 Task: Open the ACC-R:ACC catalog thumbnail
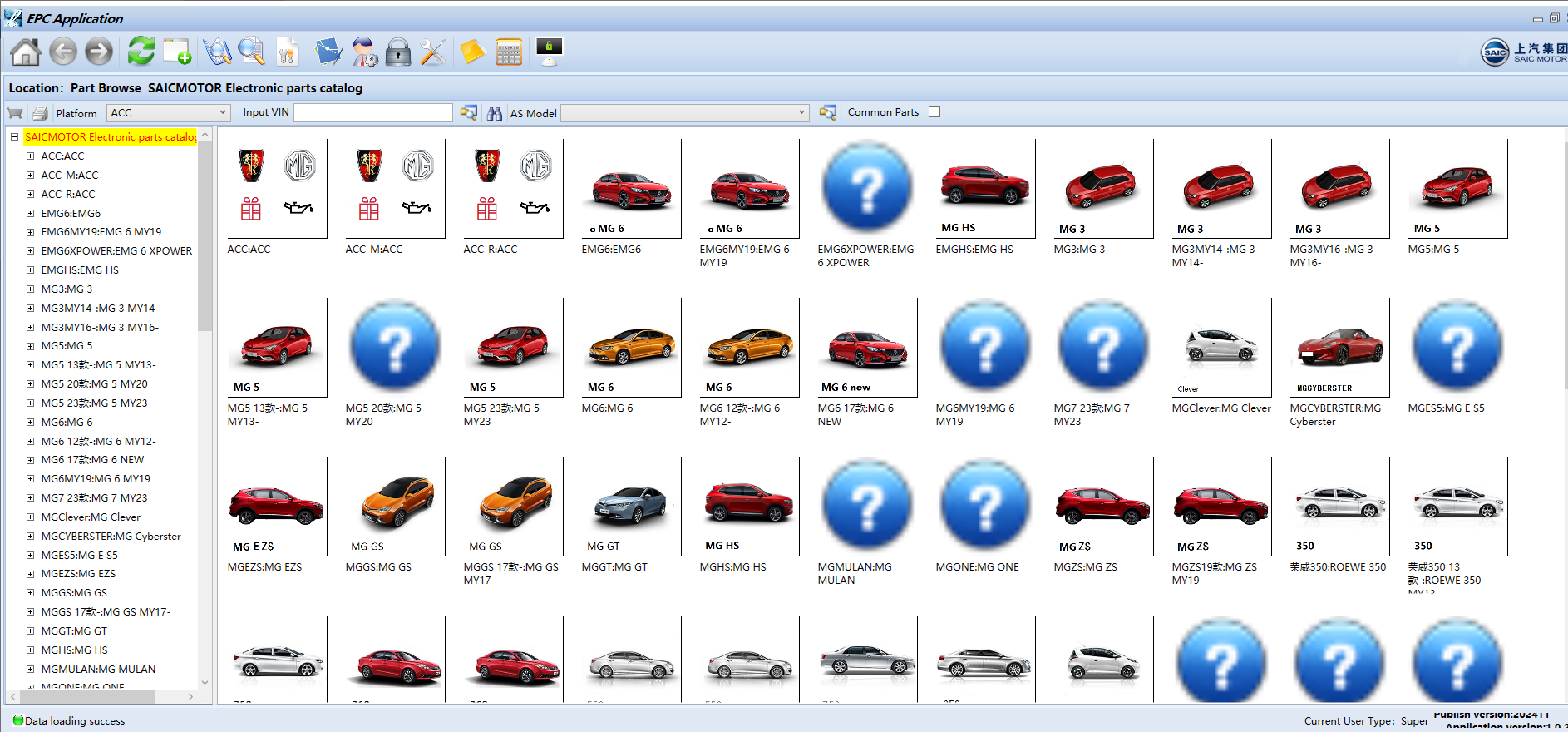click(513, 189)
